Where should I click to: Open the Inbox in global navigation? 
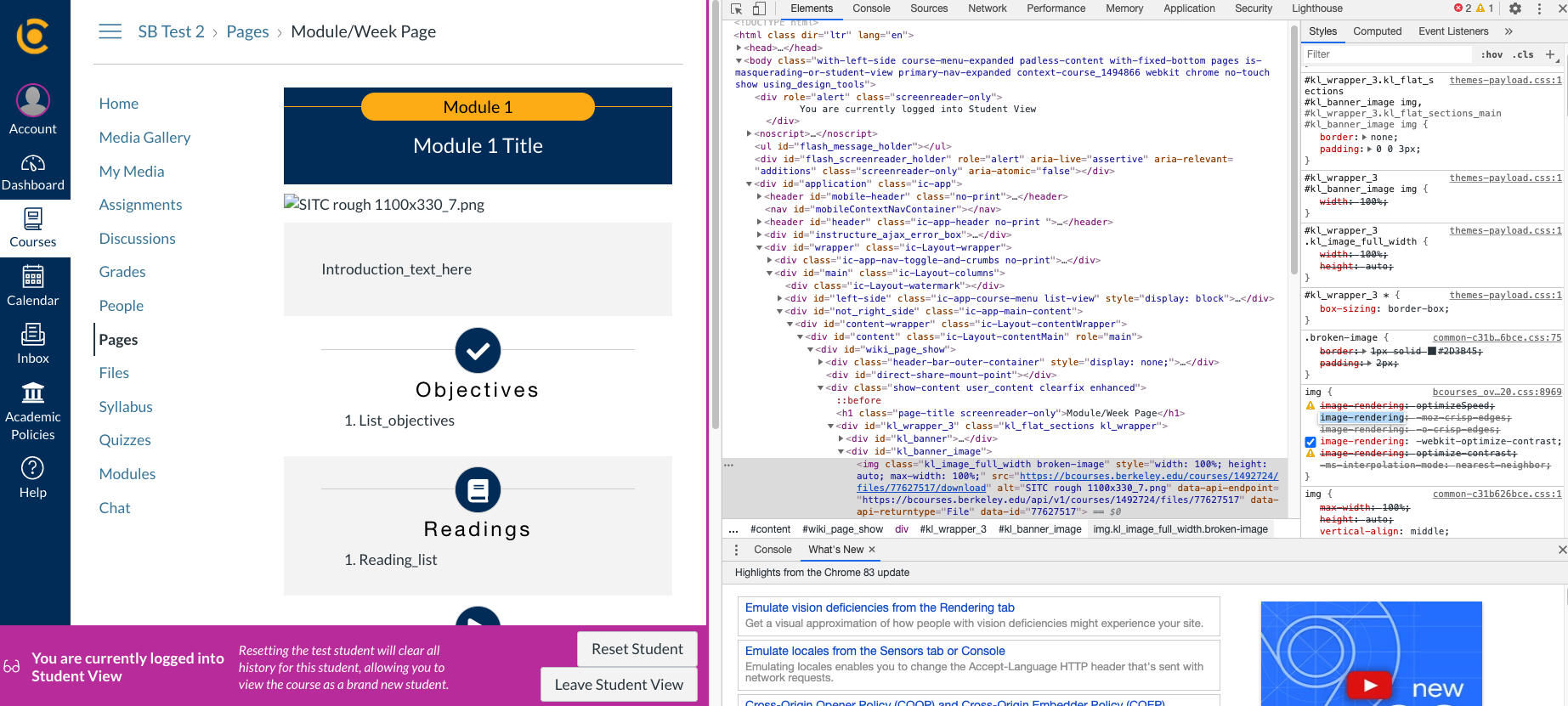click(x=33, y=343)
